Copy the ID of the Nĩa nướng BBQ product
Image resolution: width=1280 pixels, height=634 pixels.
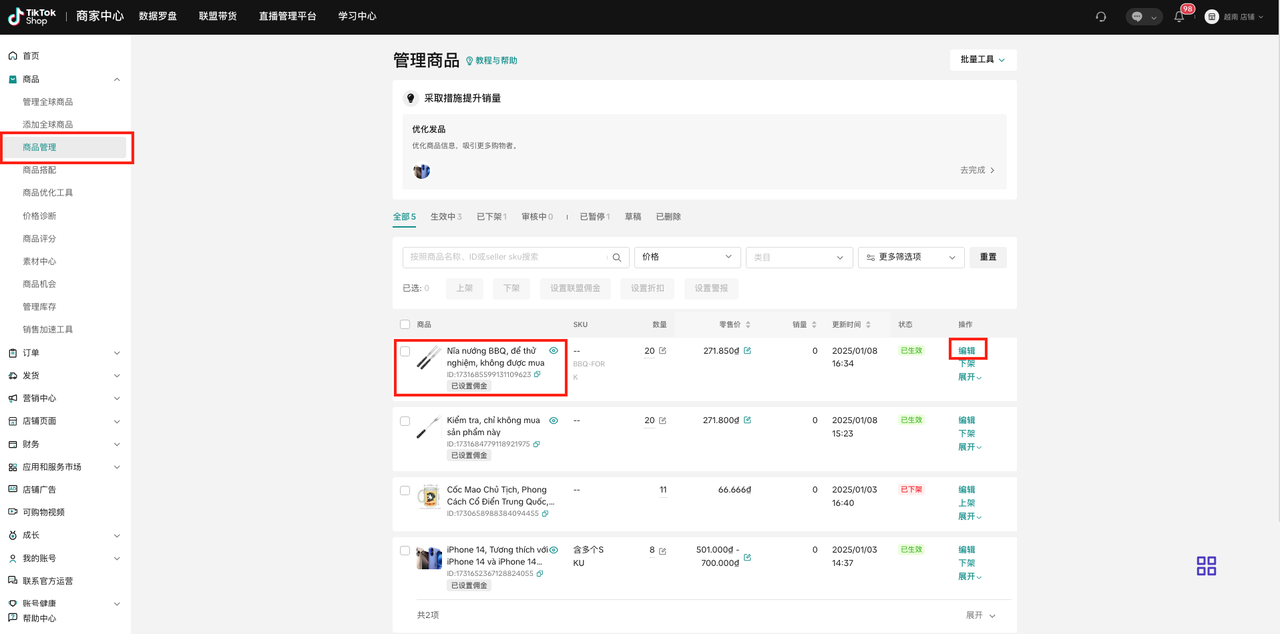pyautogui.click(x=537, y=375)
